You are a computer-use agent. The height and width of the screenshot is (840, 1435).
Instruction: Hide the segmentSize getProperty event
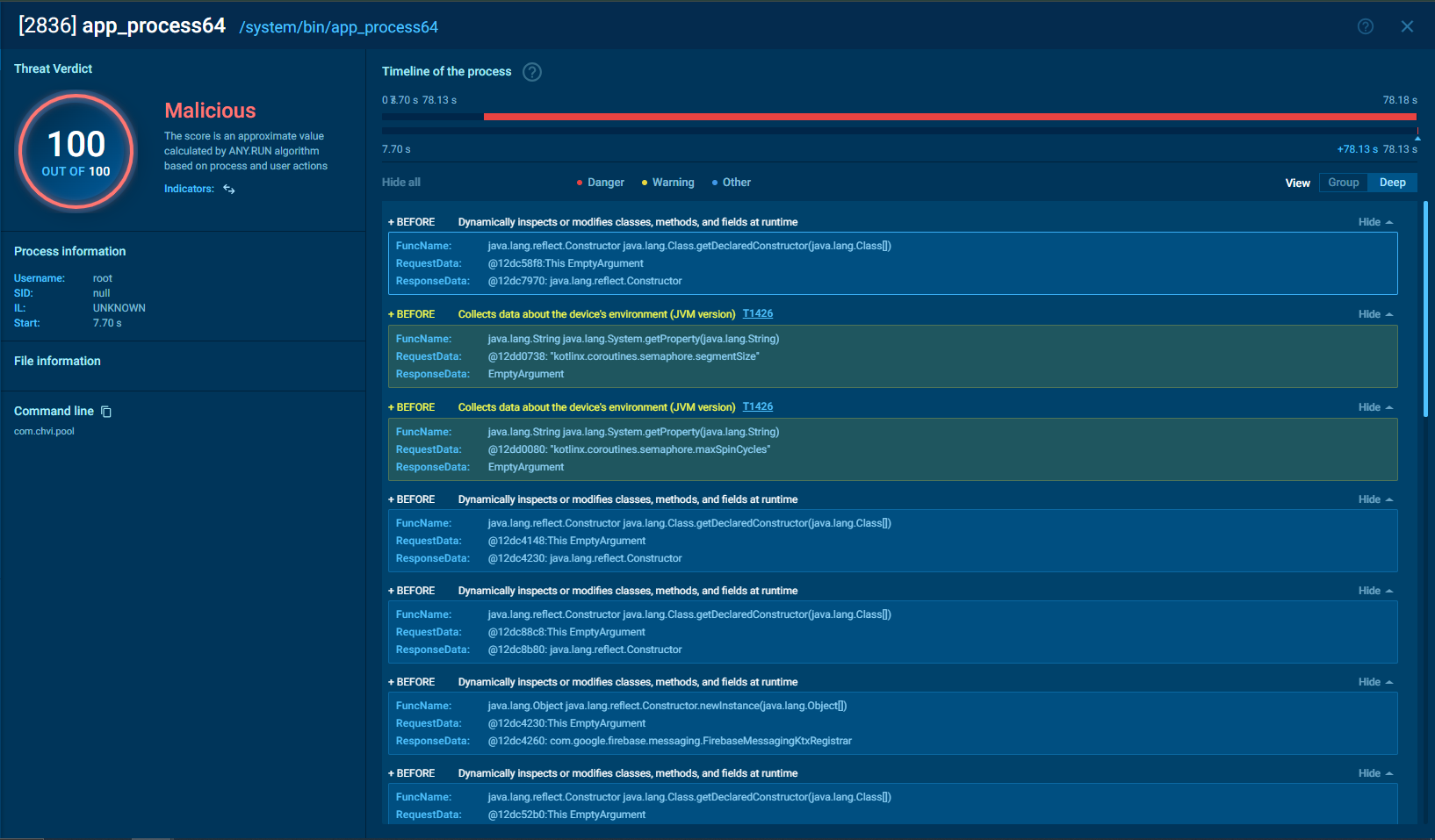[1375, 314]
